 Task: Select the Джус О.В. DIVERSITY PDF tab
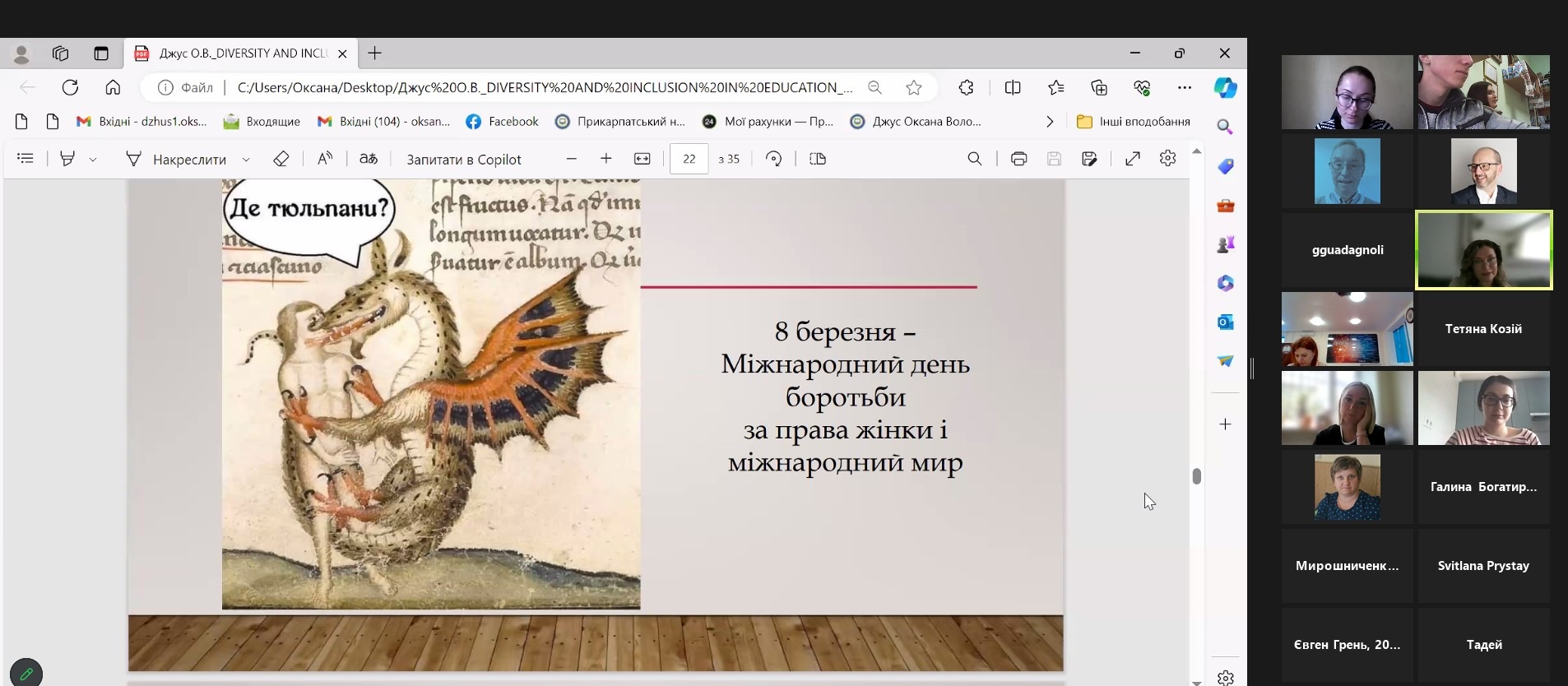pyautogui.click(x=242, y=53)
